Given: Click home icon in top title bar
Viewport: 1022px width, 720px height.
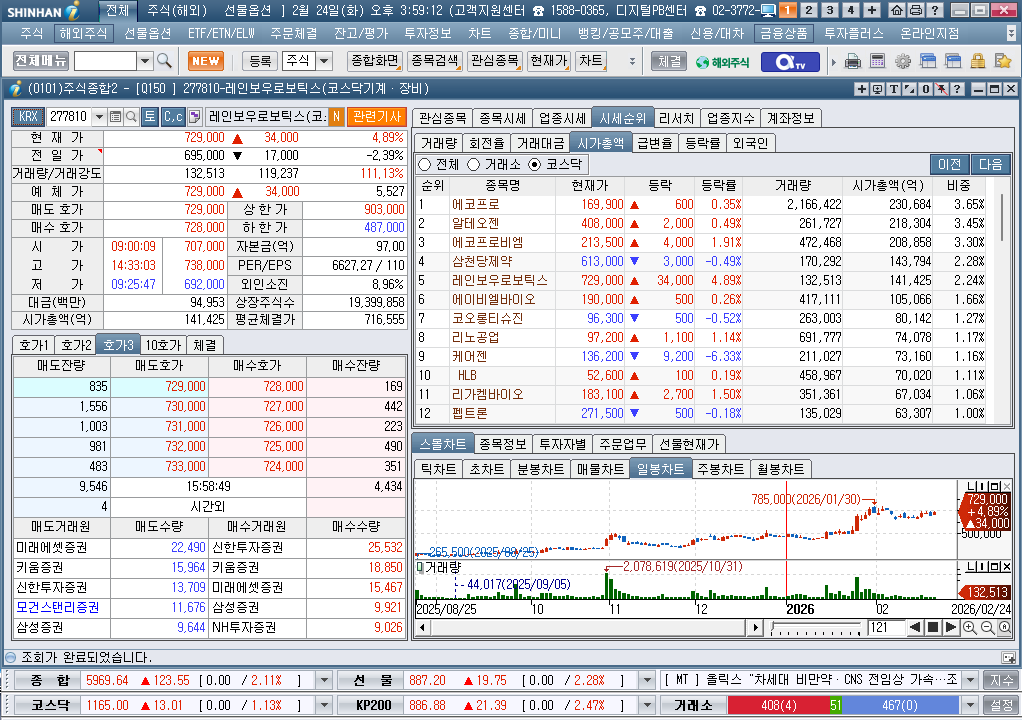Looking at the screenshot, I should [897, 10].
